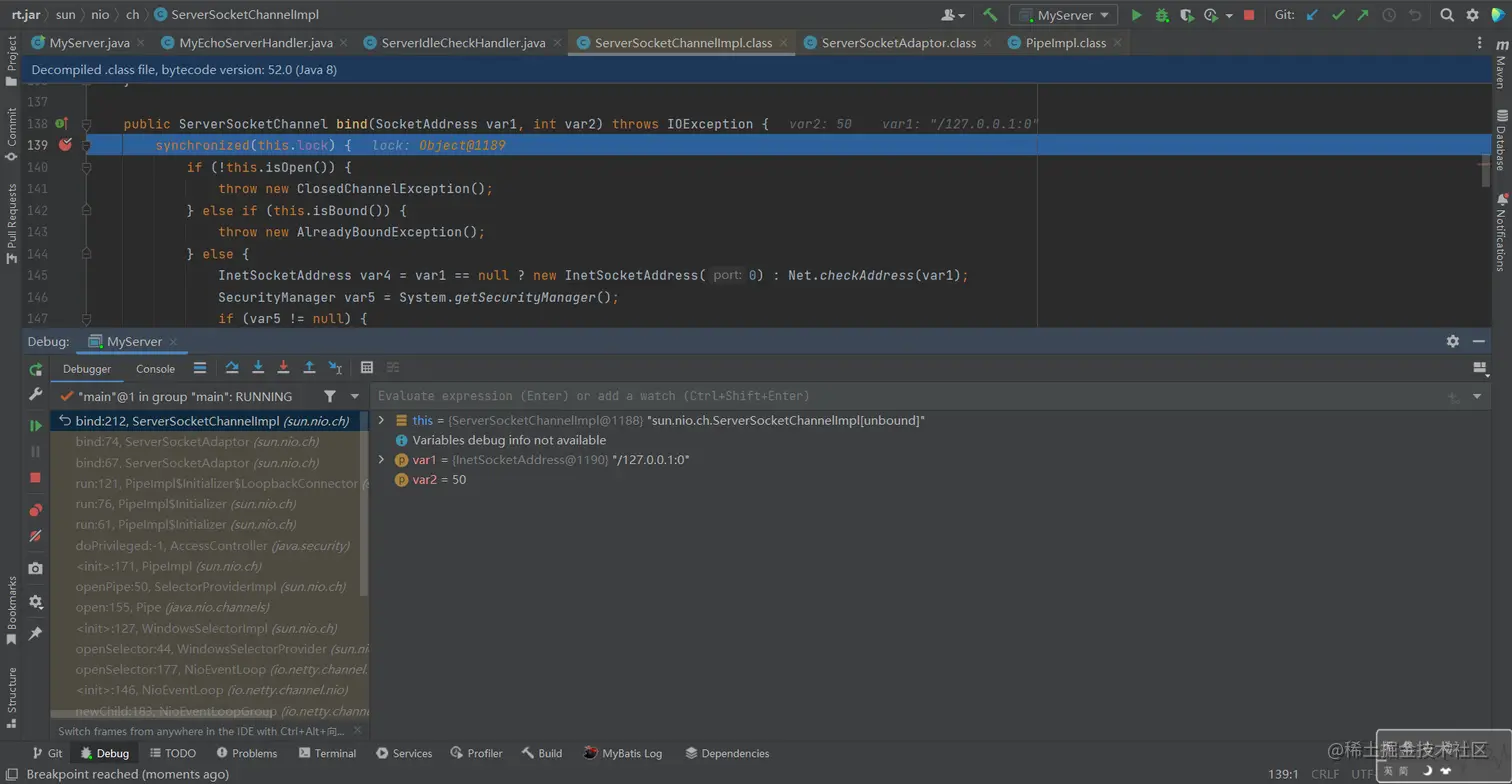Screen dimensions: 1512x784
Task: Stop the running process in top toolbar
Action: pos(1249,15)
